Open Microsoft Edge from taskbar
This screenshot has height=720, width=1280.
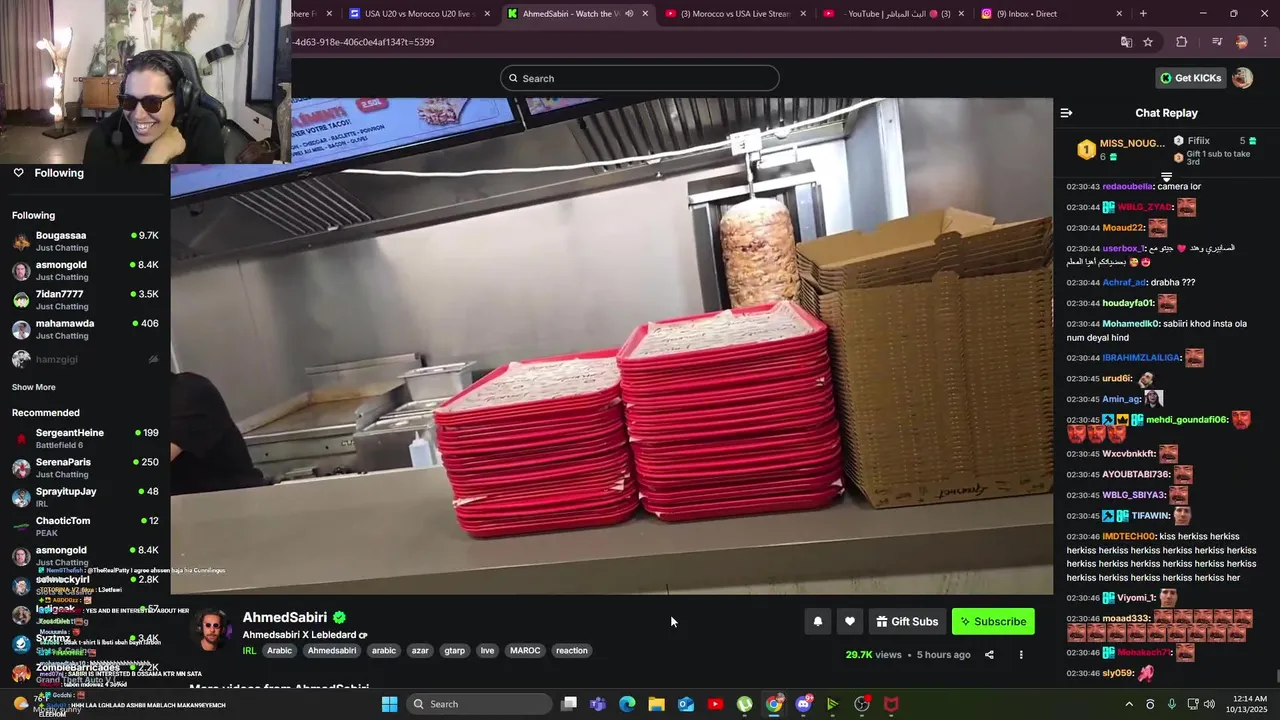[627, 704]
